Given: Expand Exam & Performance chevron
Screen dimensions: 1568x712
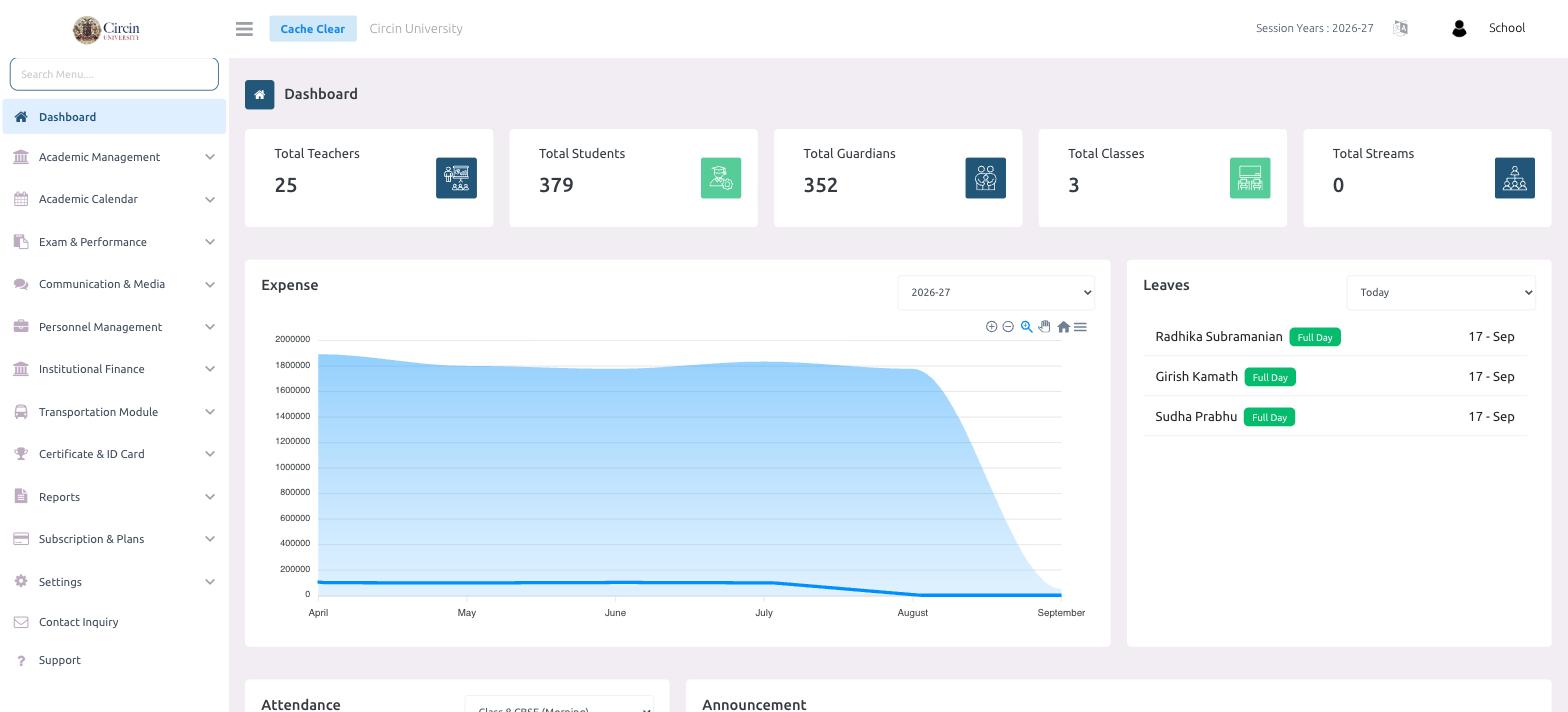Looking at the screenshot, I should click(210, 242).
